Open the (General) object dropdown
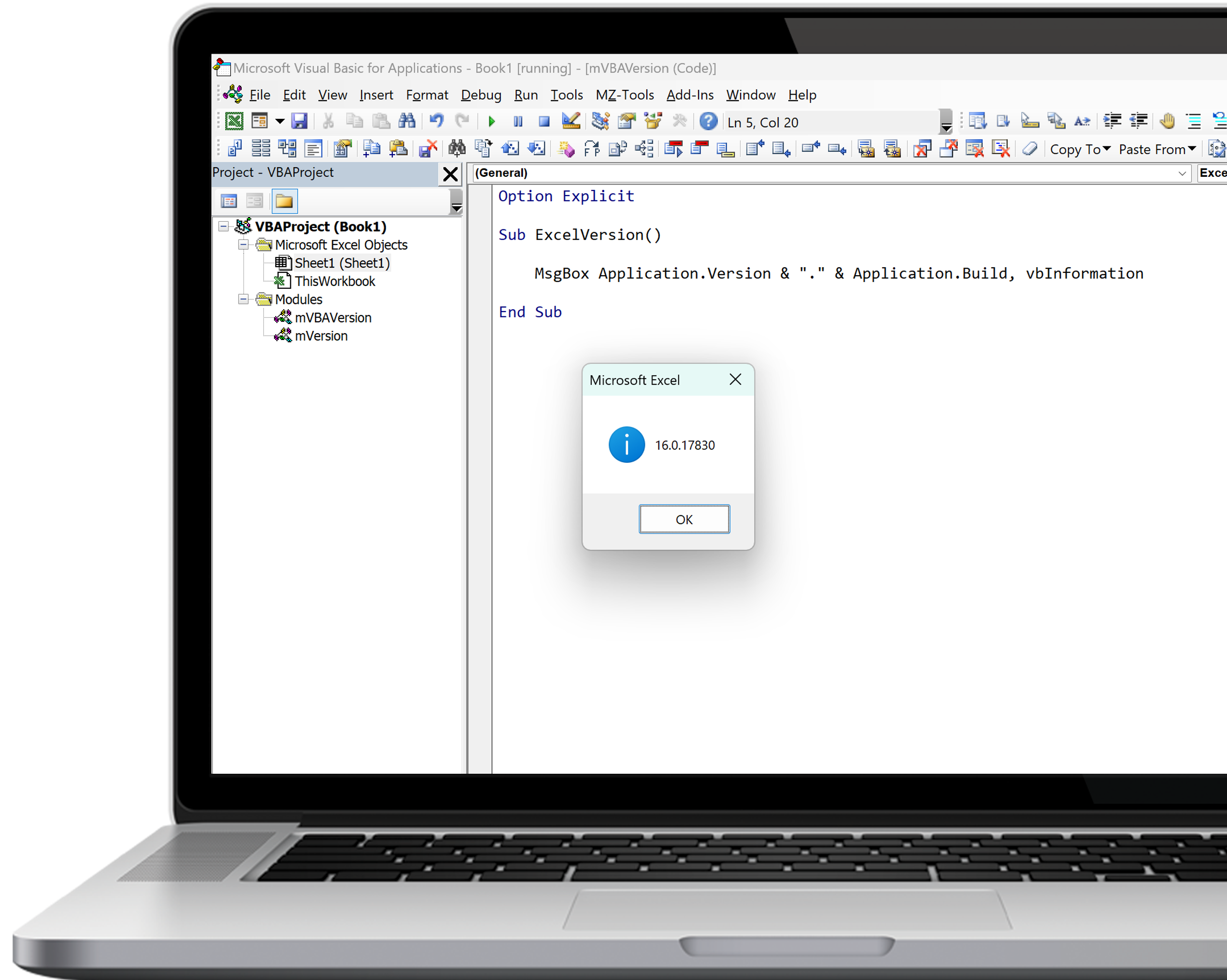The width and height of the screenshot is (1227, 980). 1182,173
